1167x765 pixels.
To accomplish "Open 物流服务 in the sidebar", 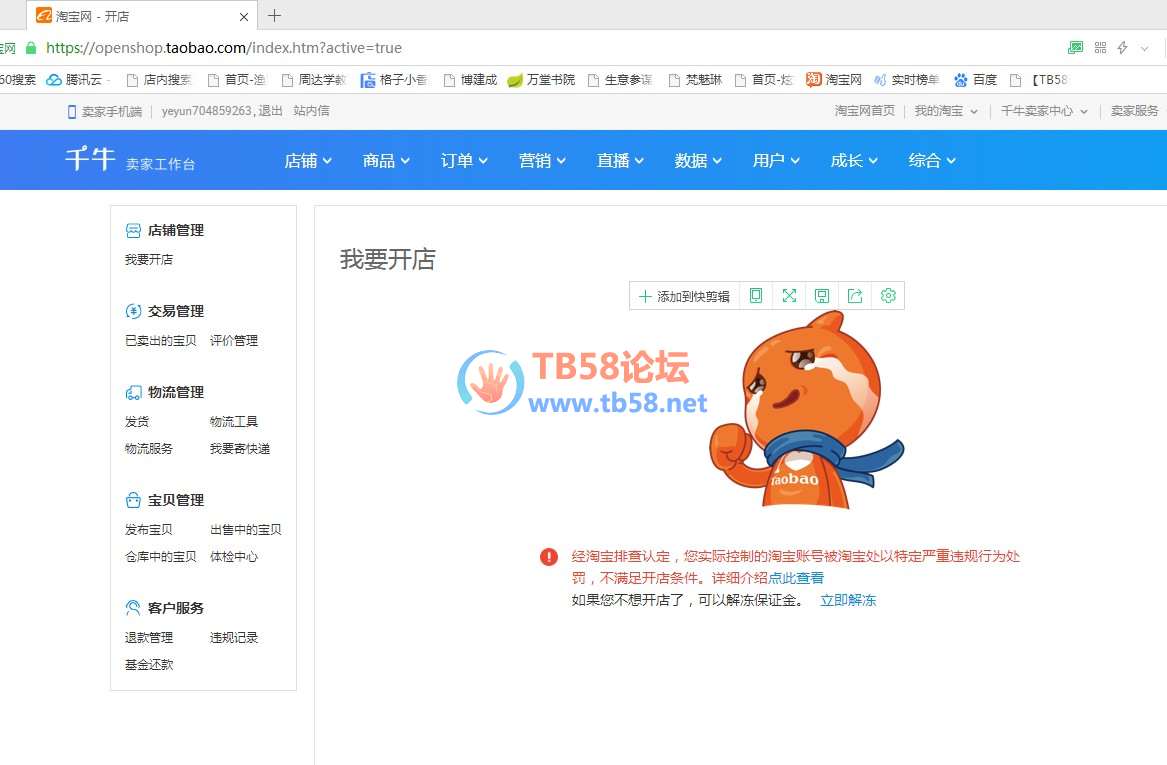I will (x=149, y=449).
